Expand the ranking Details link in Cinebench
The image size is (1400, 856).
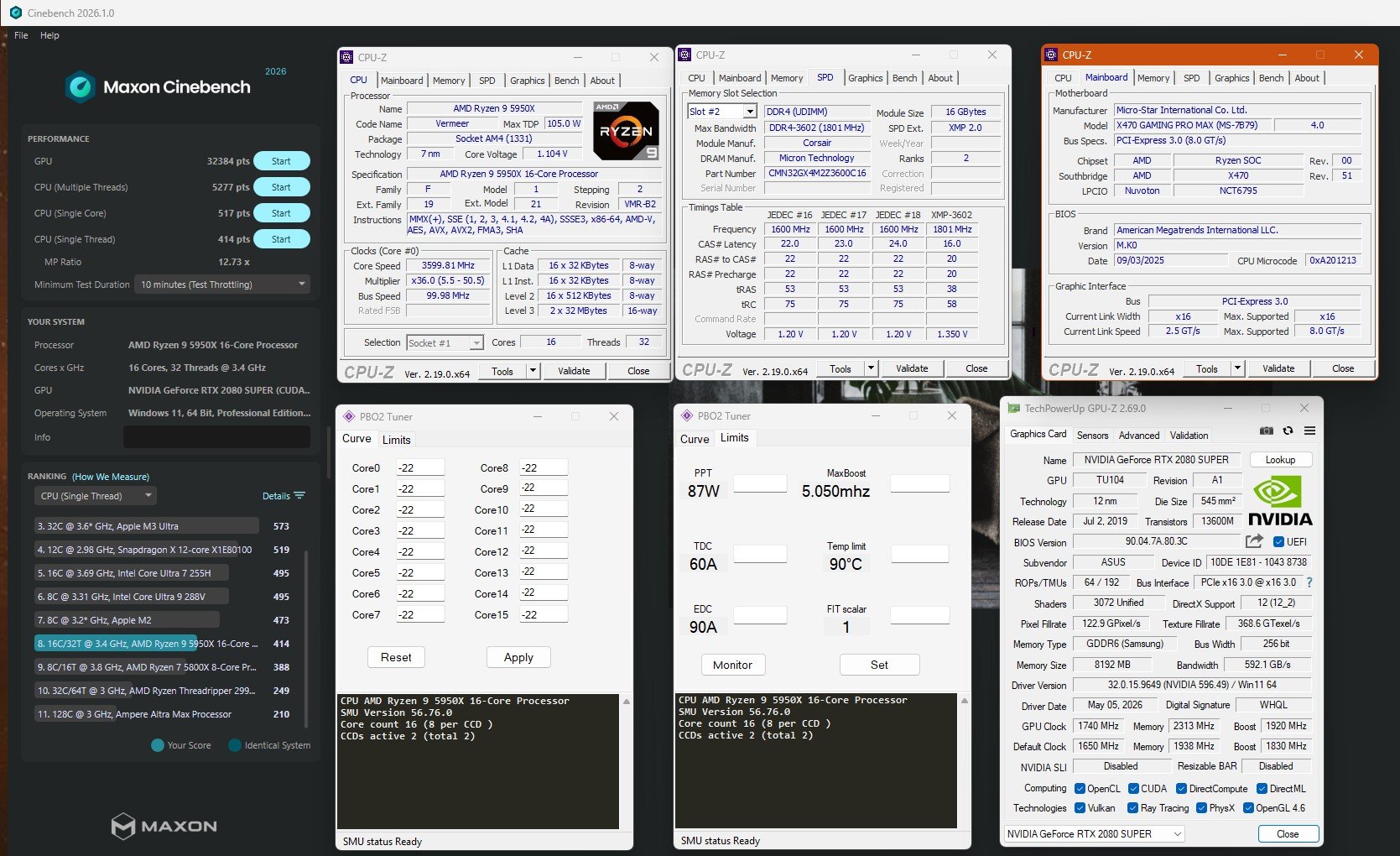(x=276, y=496)
